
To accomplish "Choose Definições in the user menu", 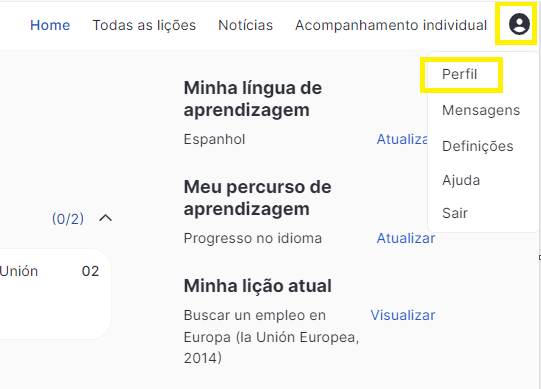I will click(x=478, y=146).
